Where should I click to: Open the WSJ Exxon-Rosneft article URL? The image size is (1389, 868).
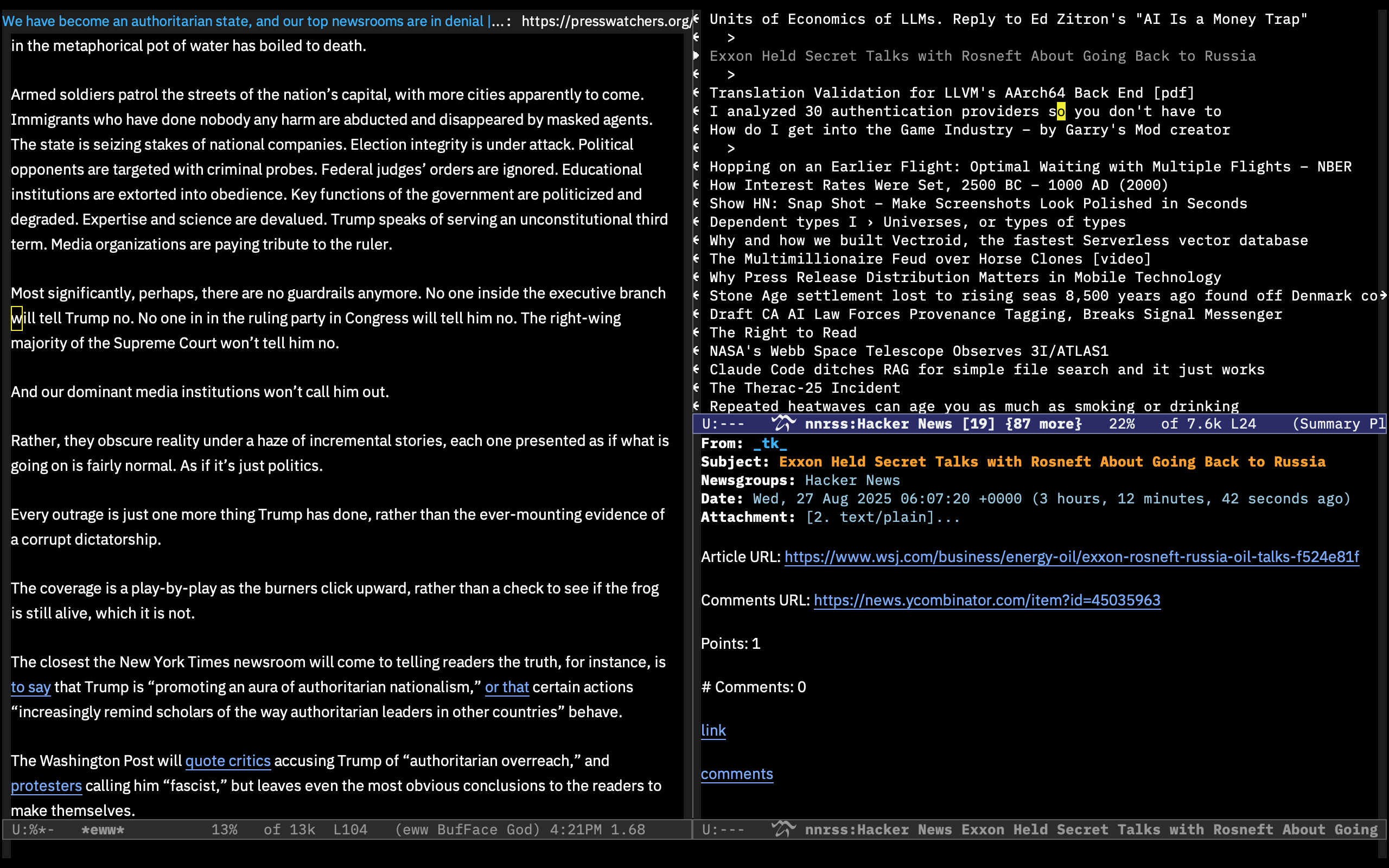1072,557
